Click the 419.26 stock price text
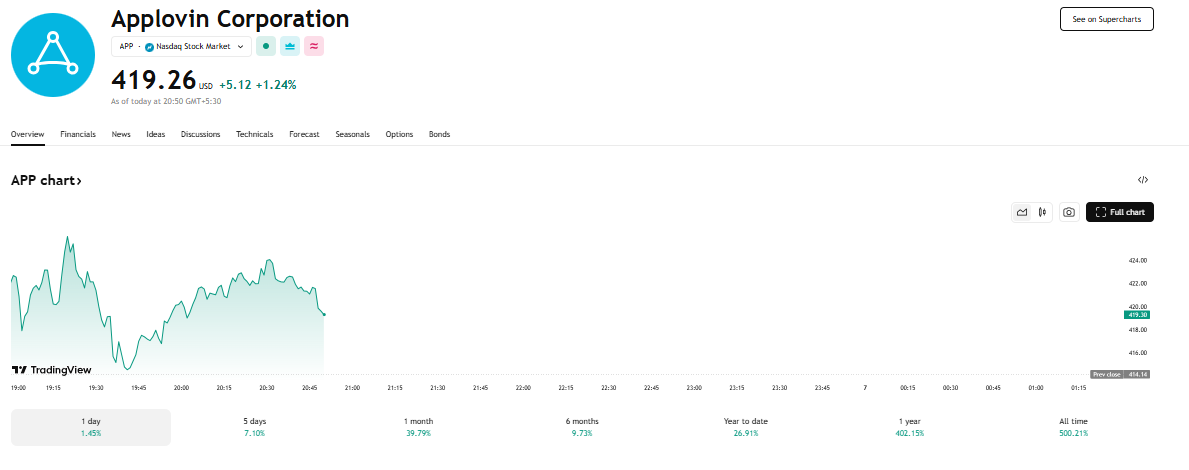Screen dimensions: 1189x470 153,80
